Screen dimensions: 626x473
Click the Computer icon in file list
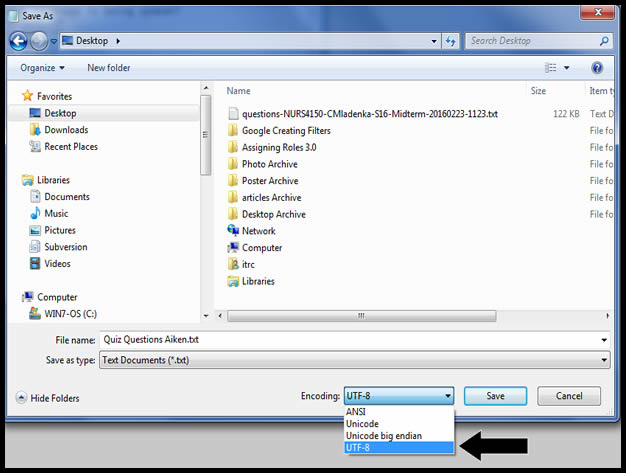[233, 247]
